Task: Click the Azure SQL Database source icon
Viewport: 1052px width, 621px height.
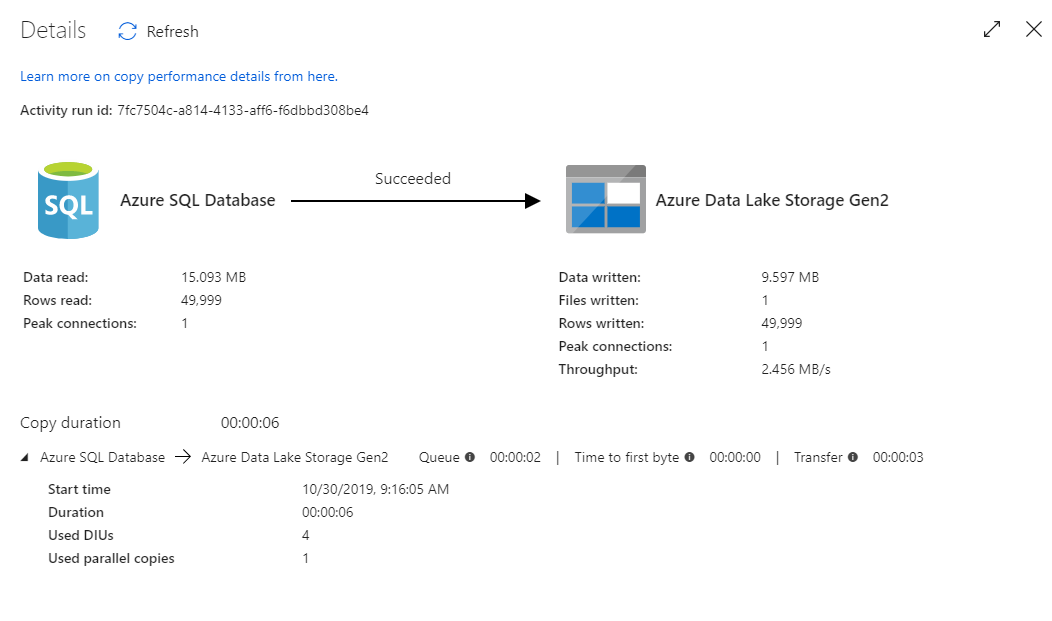Action: coord(68,200)
